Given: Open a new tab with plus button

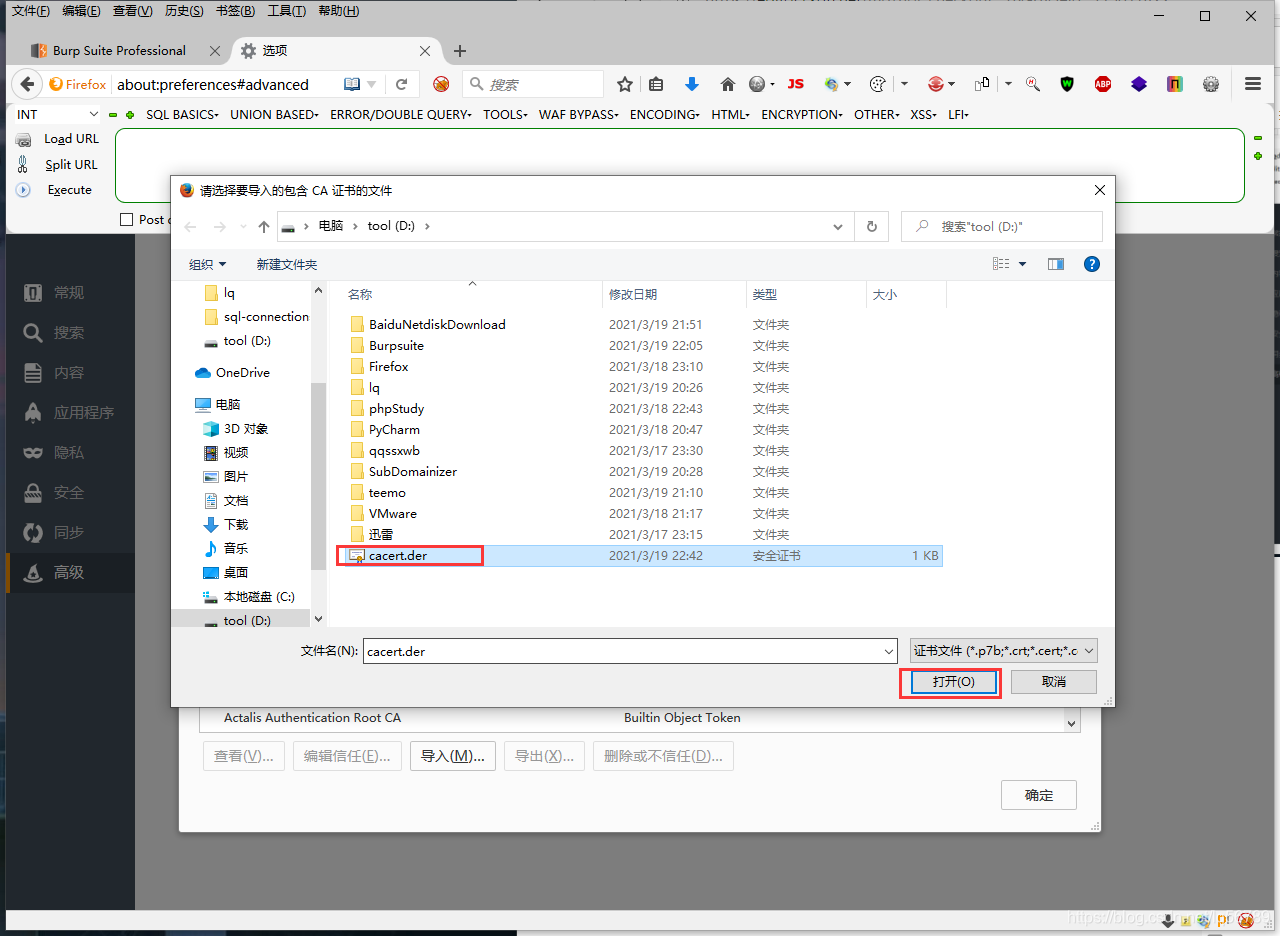Looking at the screenshot, I should click(460, 51).
